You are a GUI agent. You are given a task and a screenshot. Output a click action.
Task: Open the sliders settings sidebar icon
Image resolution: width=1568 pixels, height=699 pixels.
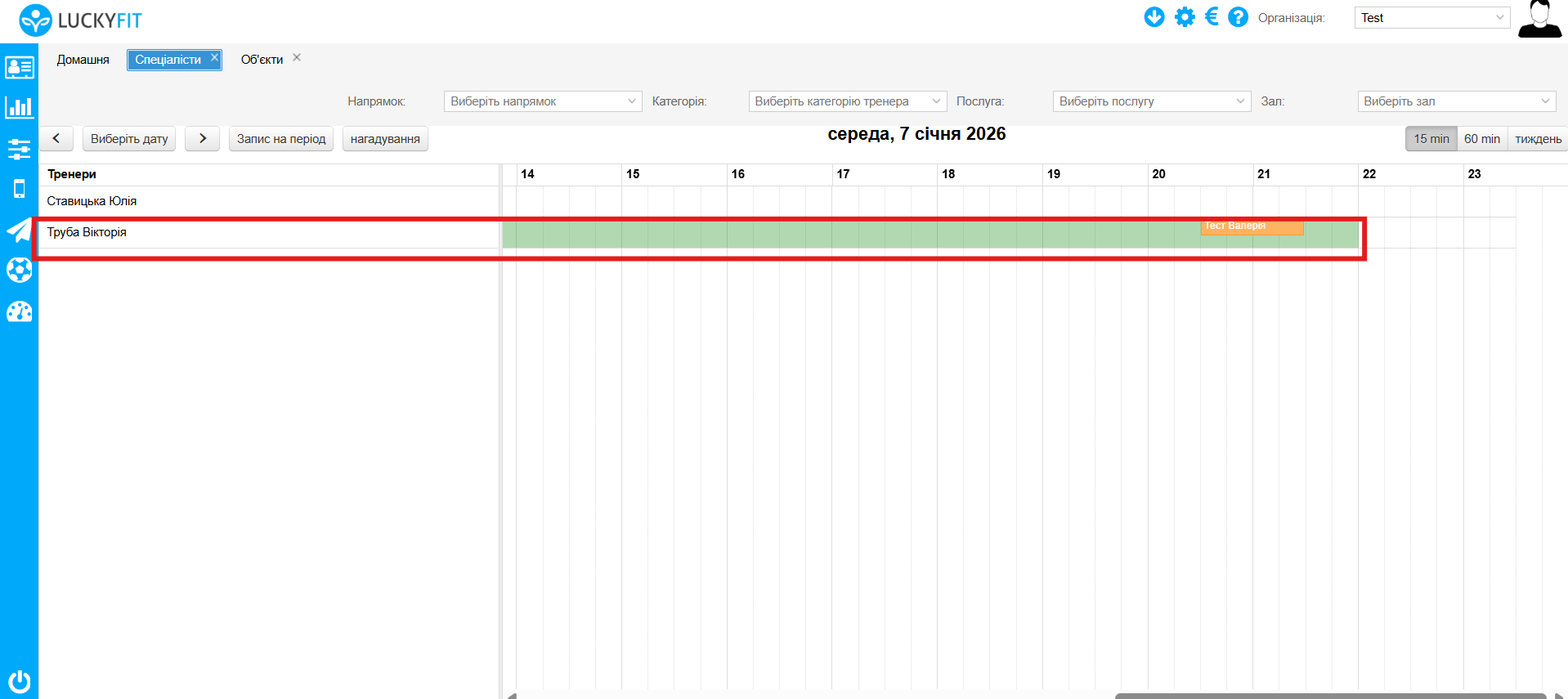tap(19, 149)
